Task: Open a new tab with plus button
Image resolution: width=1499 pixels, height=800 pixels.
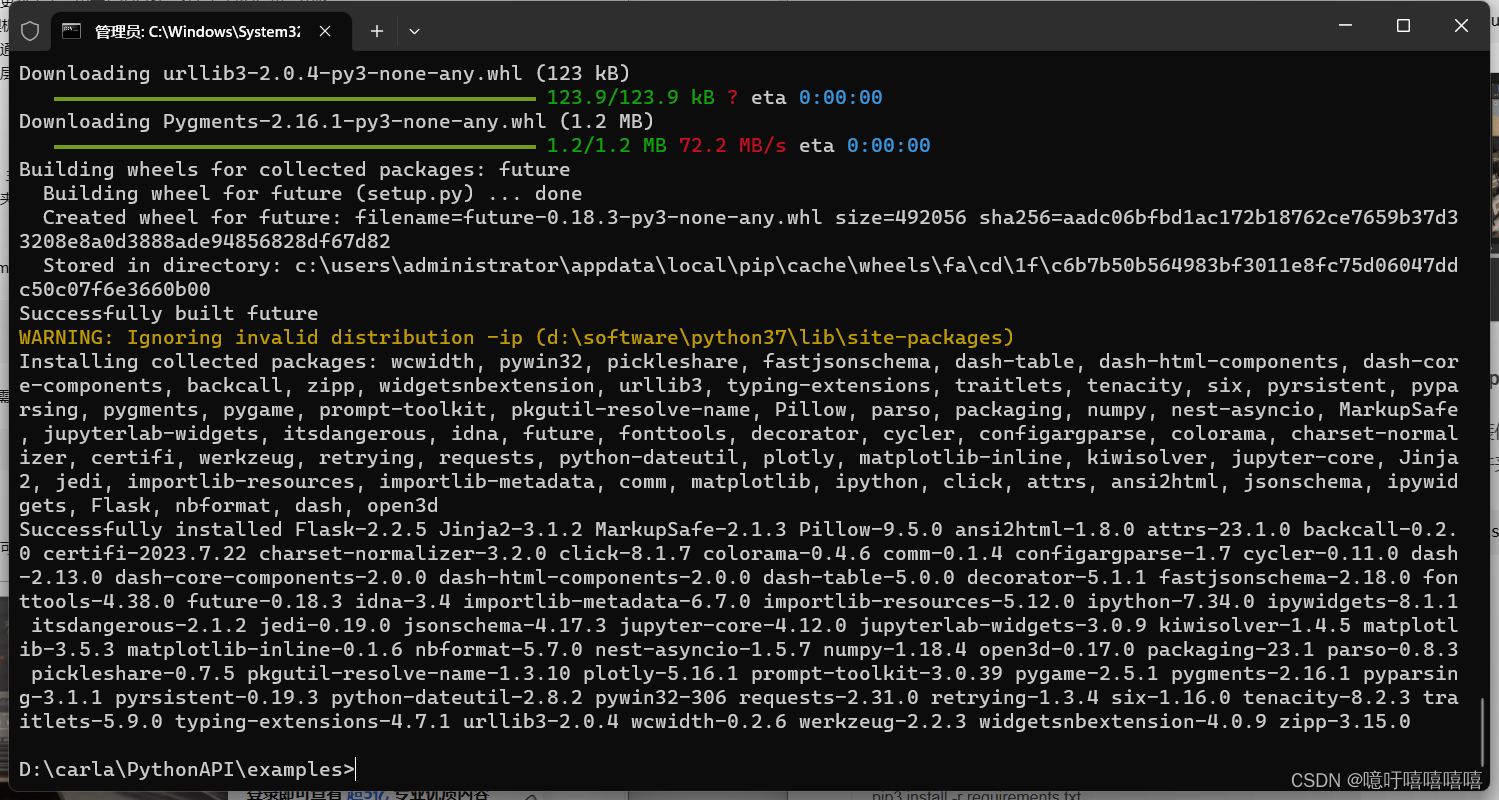Action: pyautogui.click(x=377, y=31)
